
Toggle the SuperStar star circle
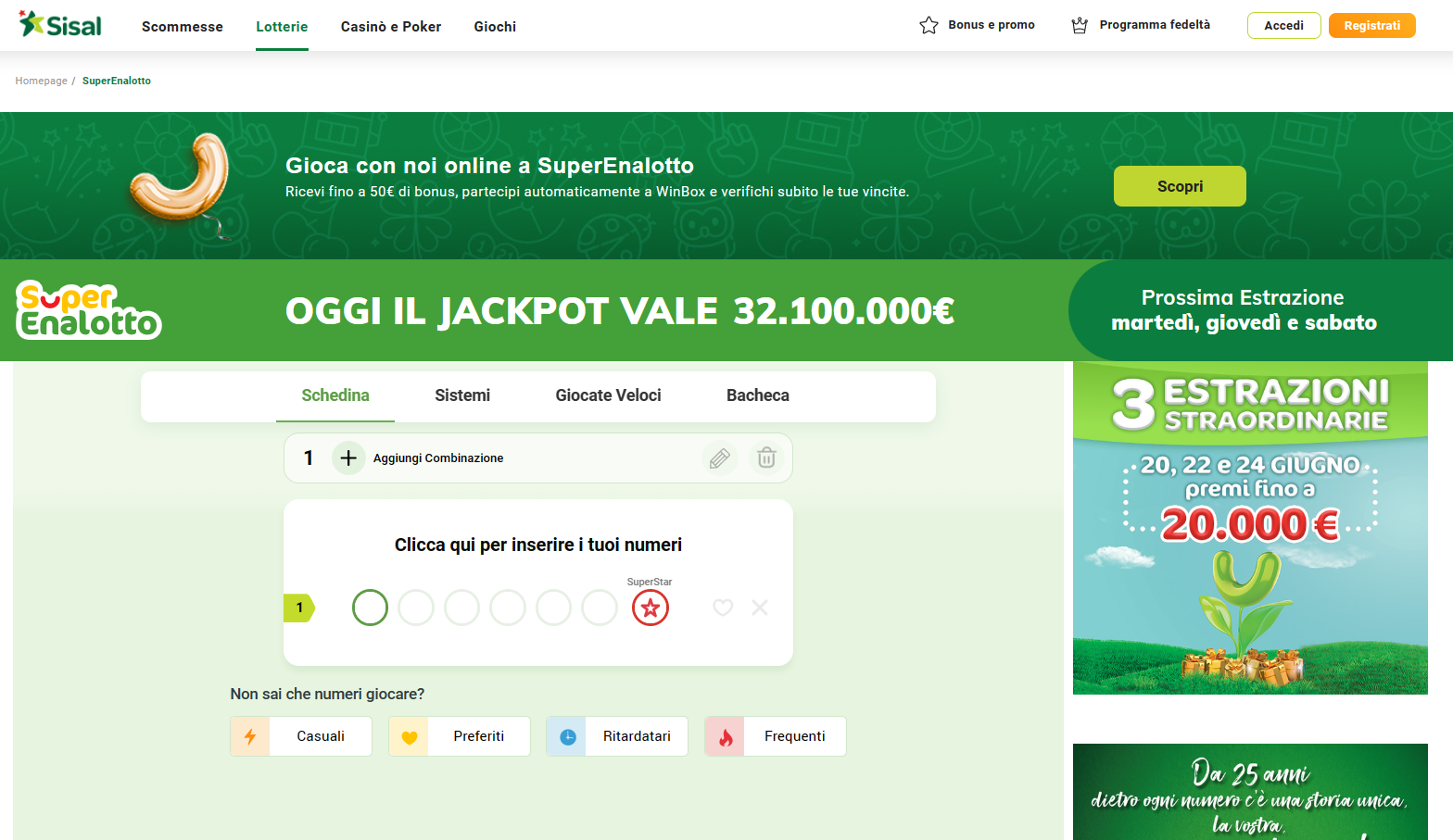point(651,608)
